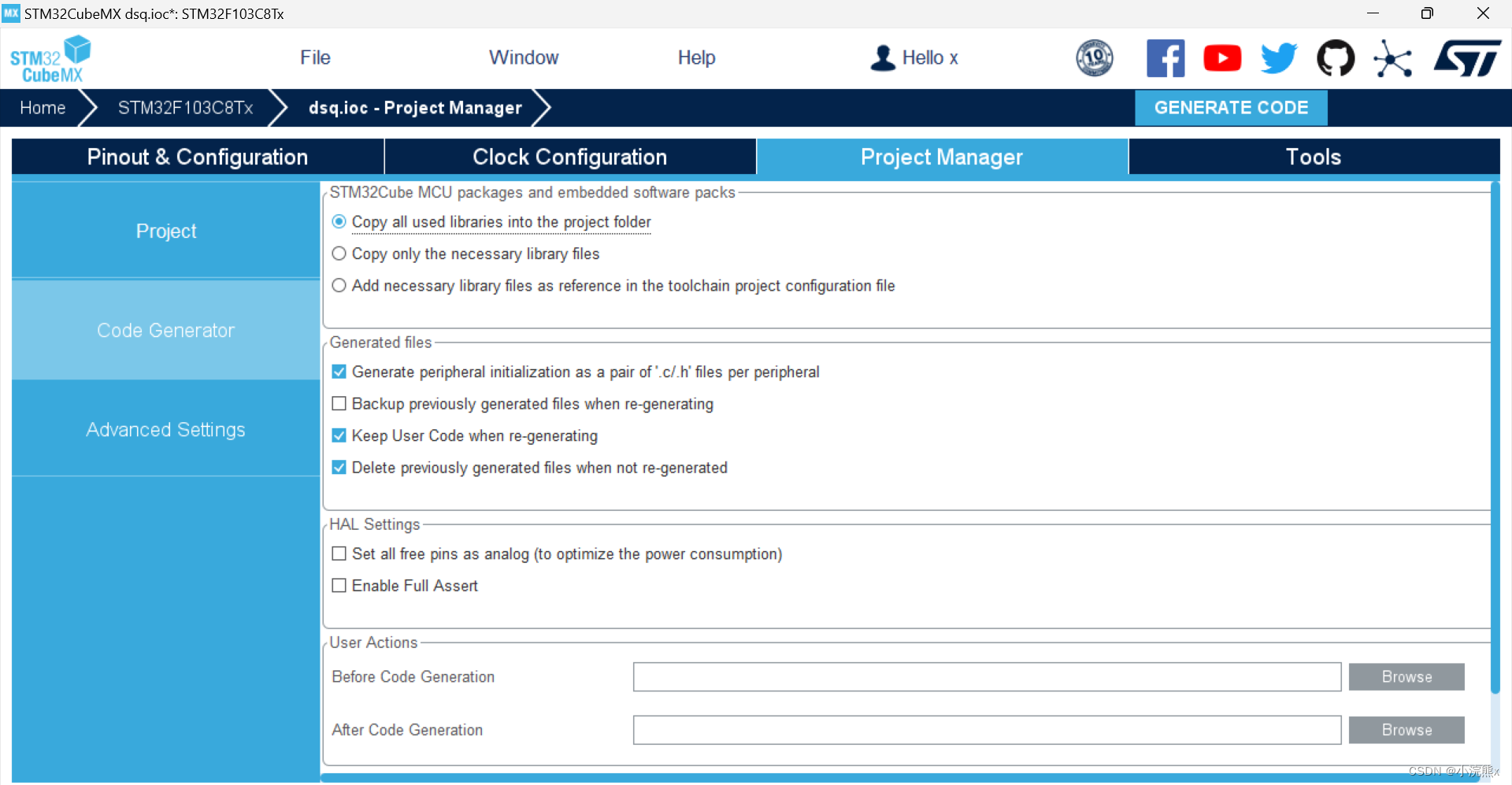This screenshot has height=785, width=1512.
Task: Select Copy only the necessary library files
Action: pyautogui.click(x=339, y=254)
